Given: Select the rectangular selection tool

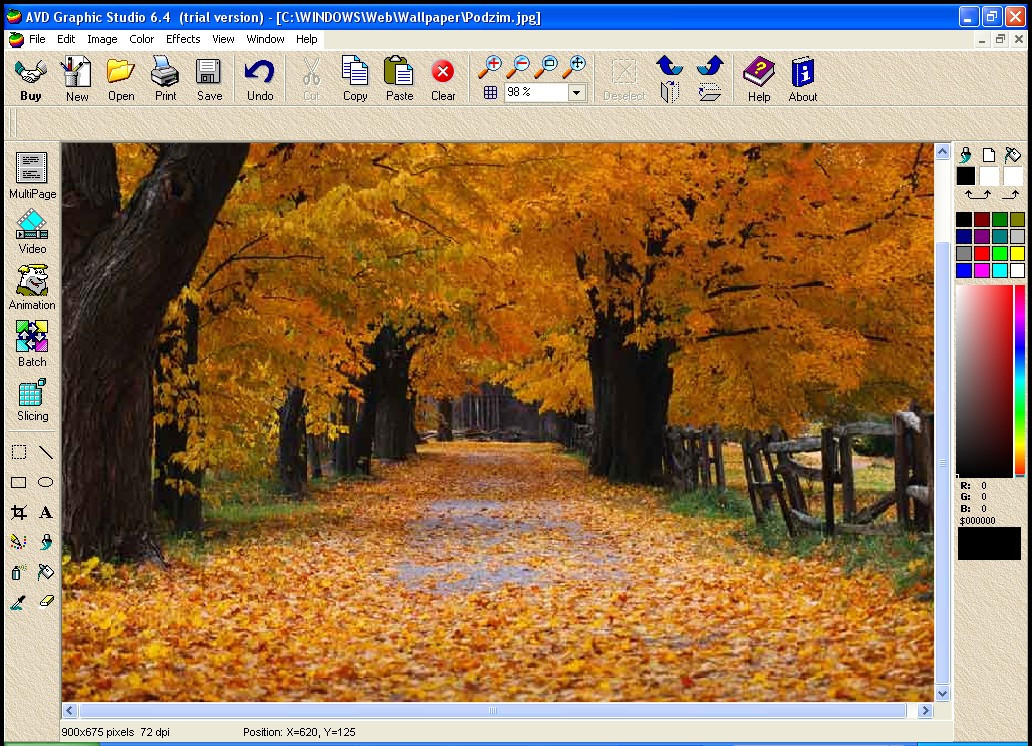Looking at the screenshot, I should (18, 452).
